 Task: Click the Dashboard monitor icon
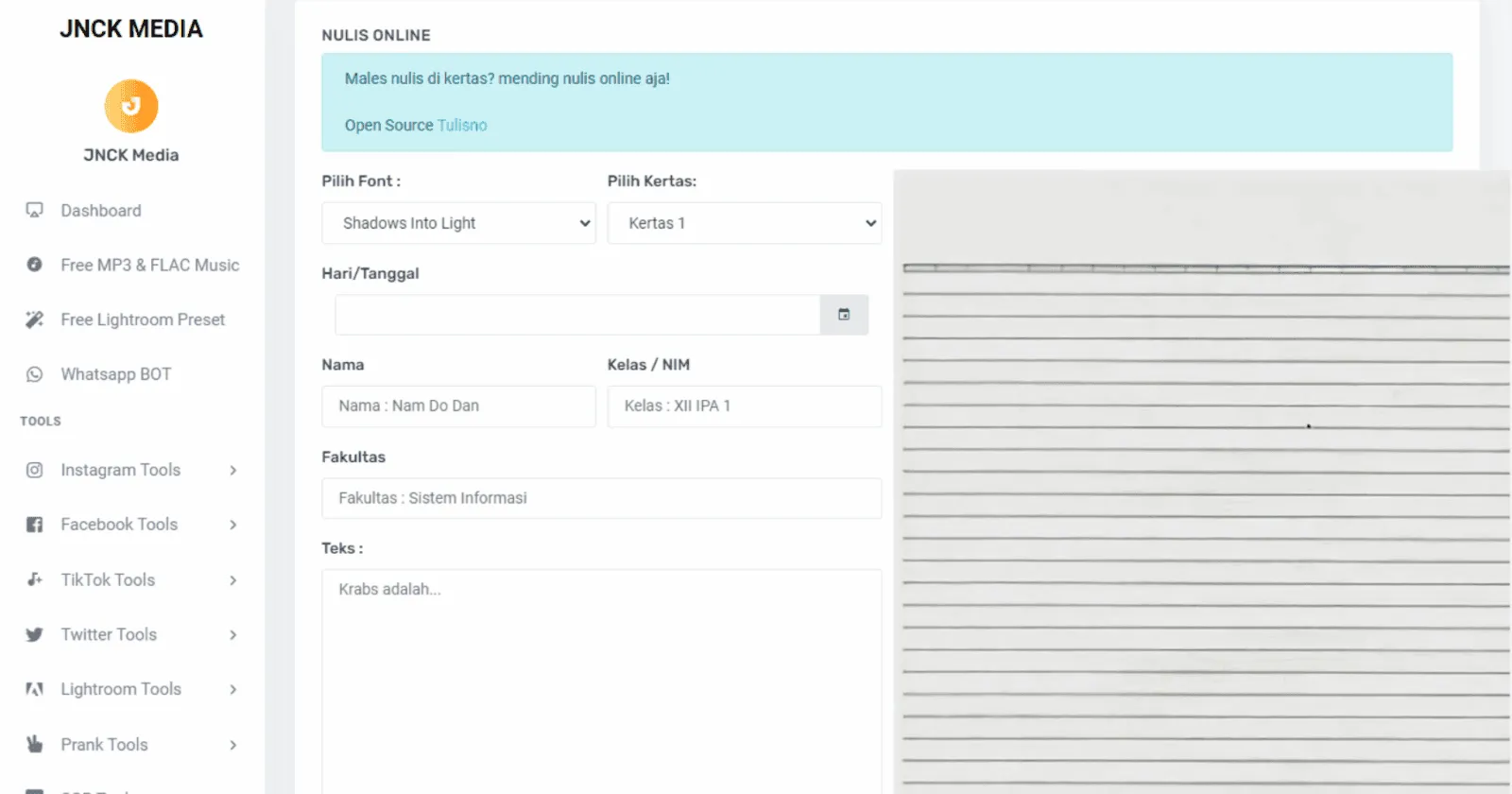coord(35,211)
